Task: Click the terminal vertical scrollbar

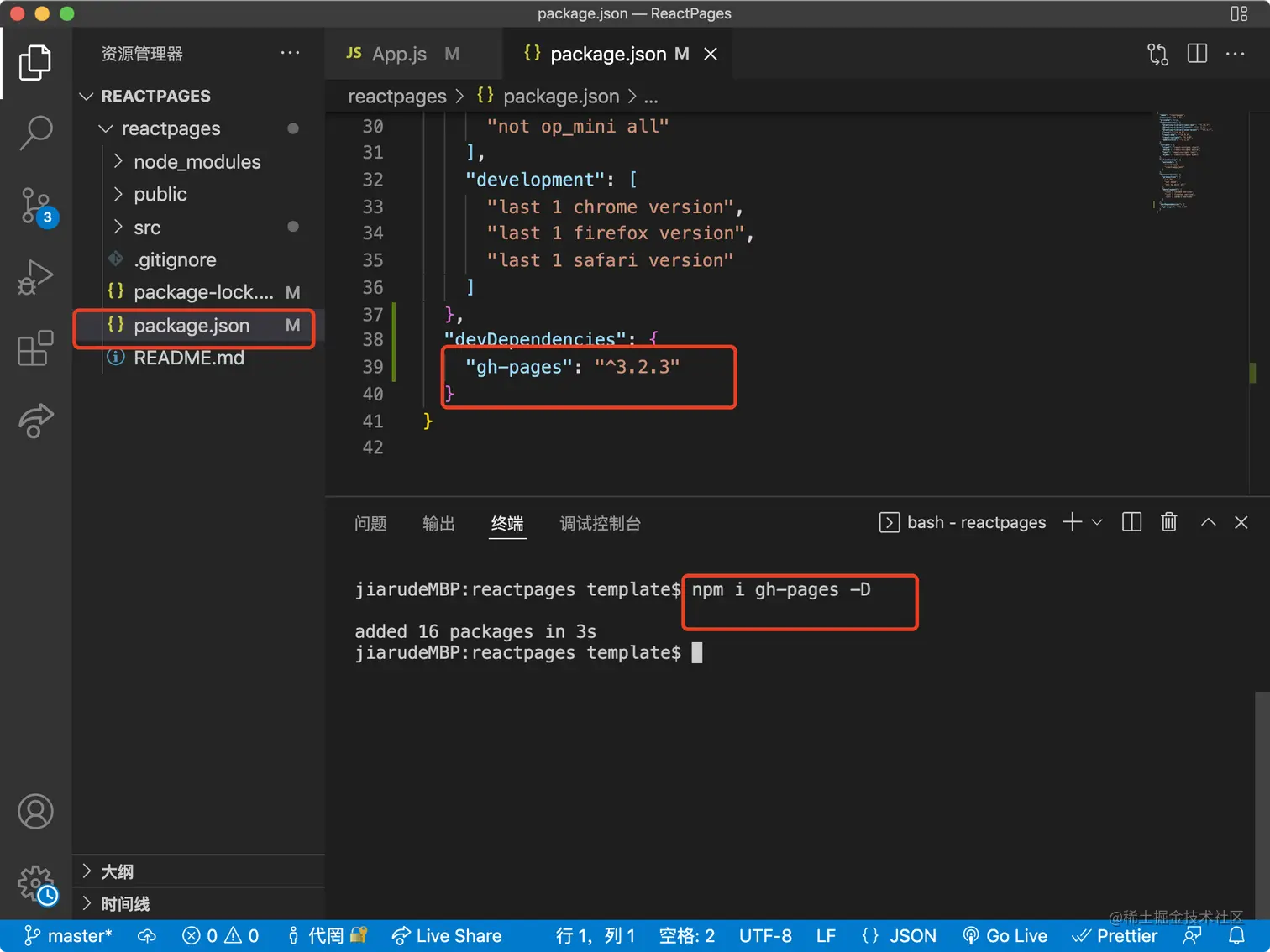Action: pos(1262,803)
